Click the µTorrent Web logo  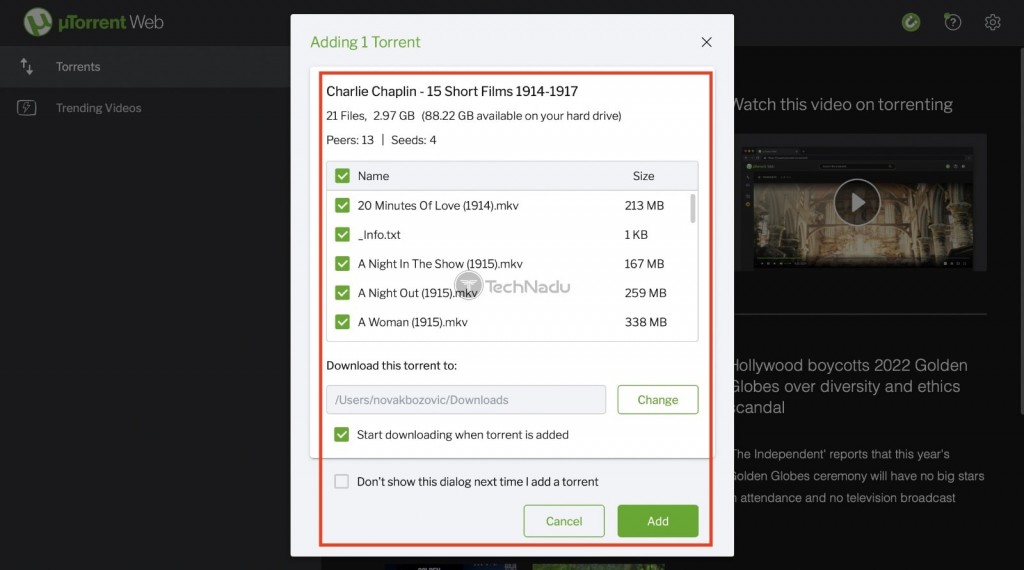tap(93, 22)
